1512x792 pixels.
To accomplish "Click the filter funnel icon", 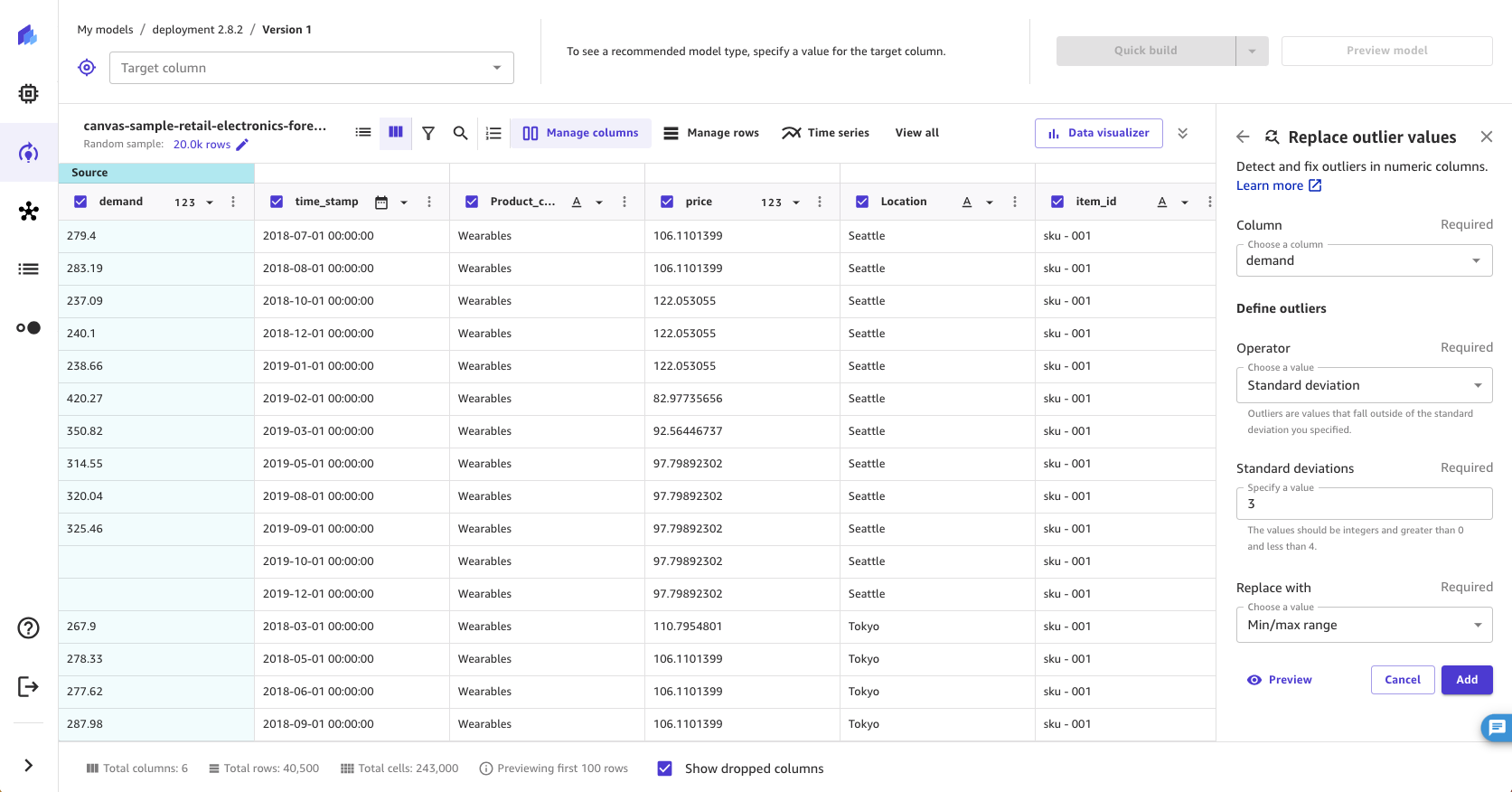I will pos(428,133).
